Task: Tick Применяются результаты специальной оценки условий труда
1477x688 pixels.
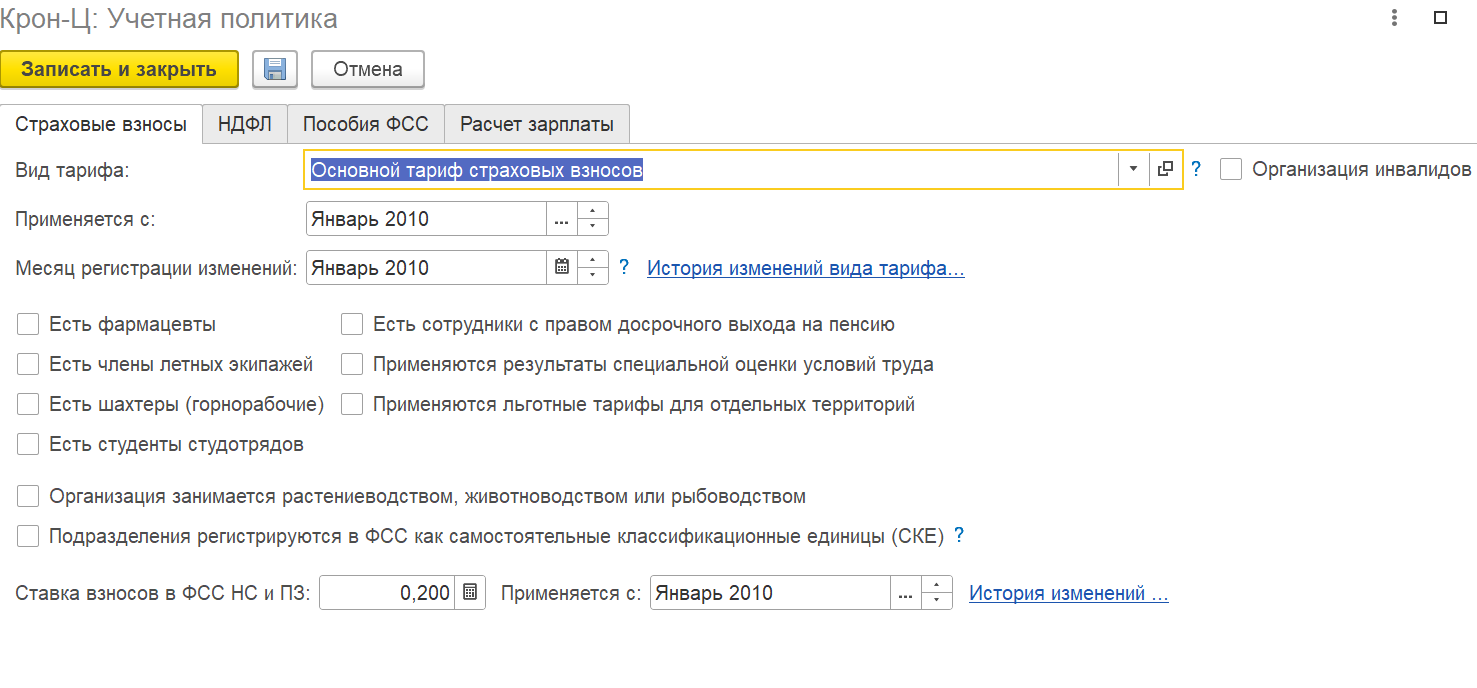Action: 352,364
